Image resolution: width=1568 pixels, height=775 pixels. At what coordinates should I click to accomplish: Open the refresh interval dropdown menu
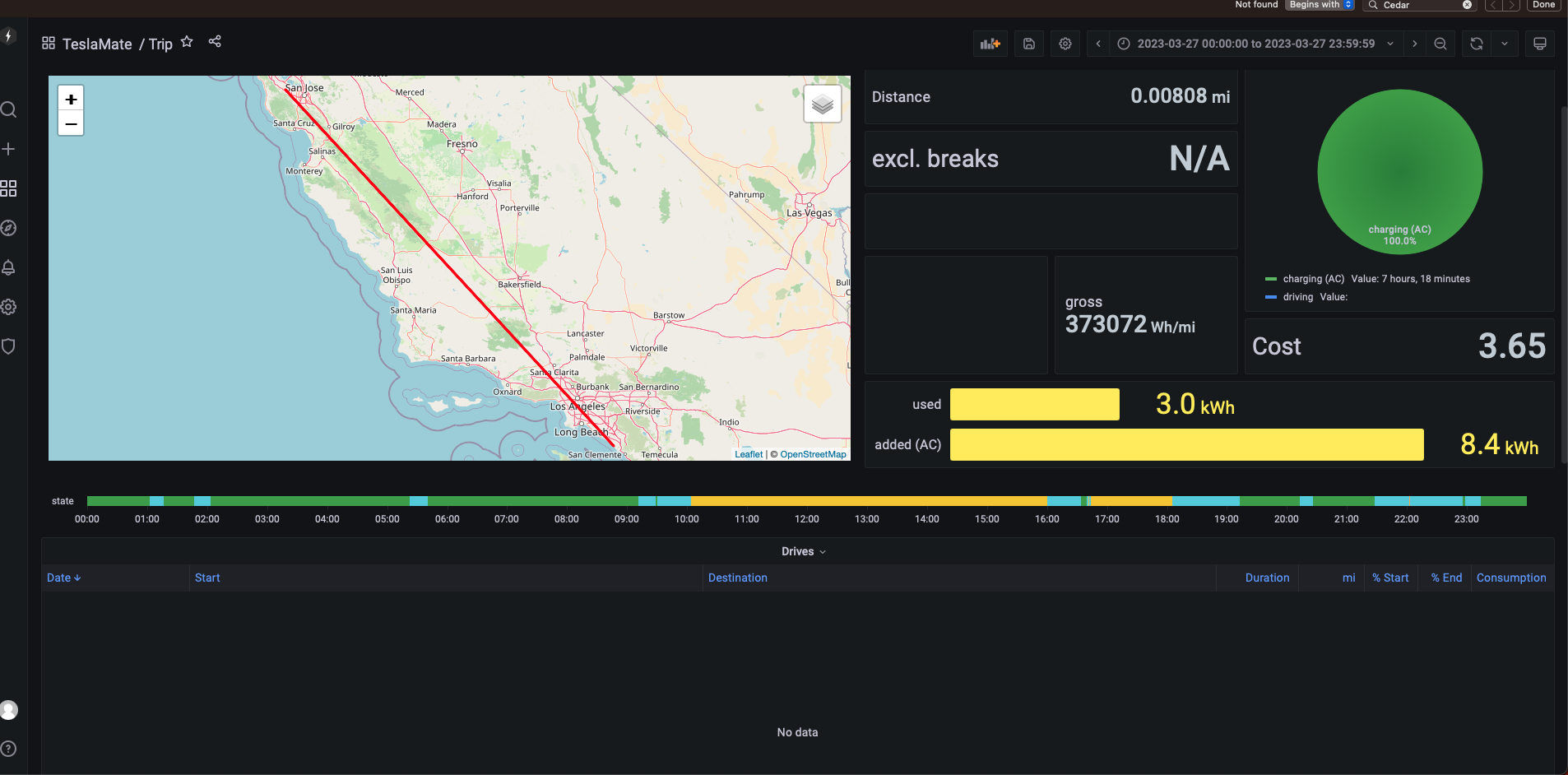pos(1505,43)
